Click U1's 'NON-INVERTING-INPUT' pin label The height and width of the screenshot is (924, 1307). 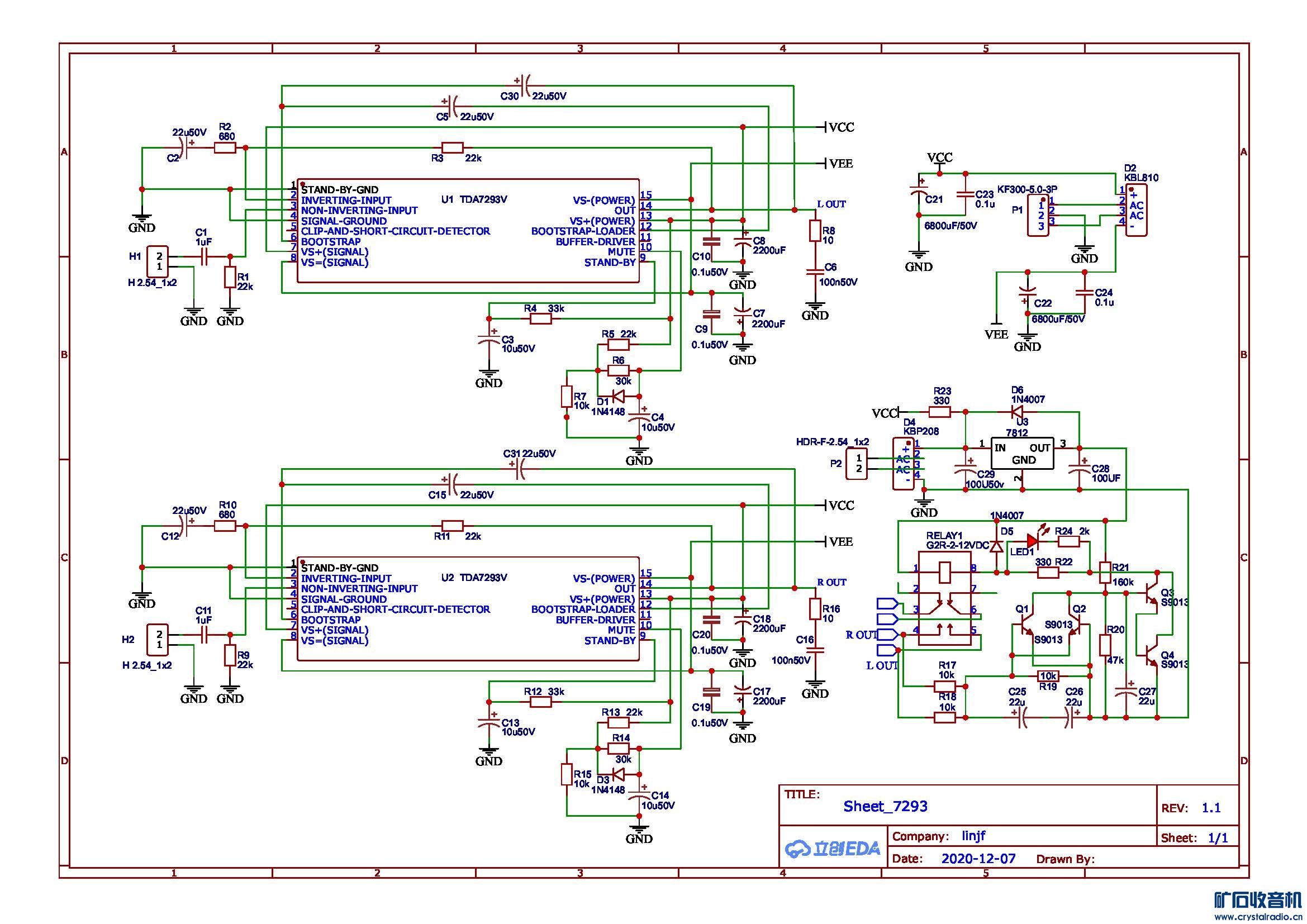(x=359, y=211)
